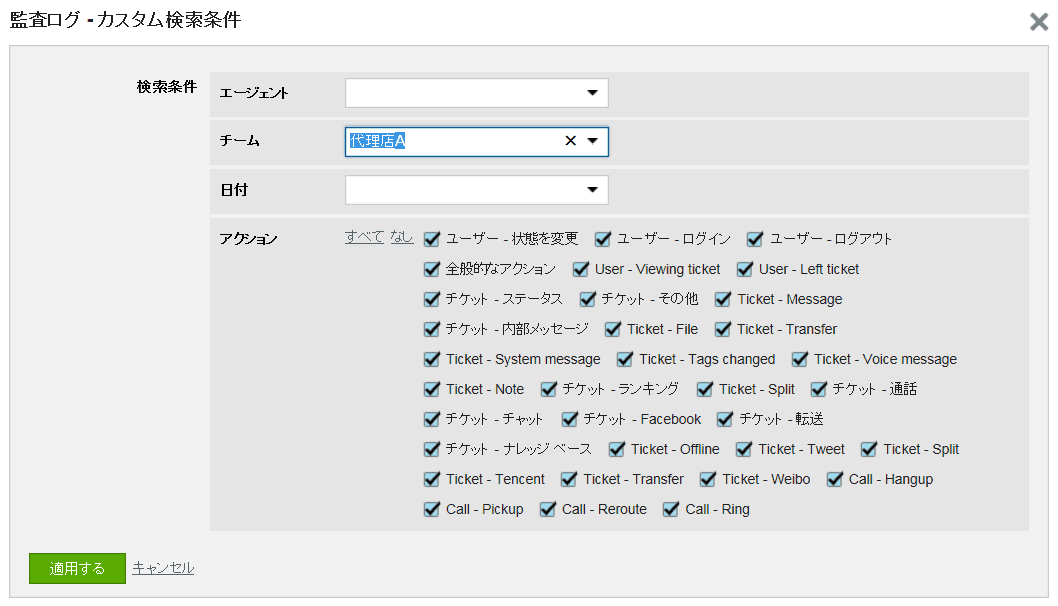The height and width of the screenshot is (606, 1058).
Task: Disable Ticket - Message checkbox
Action: (x=723, y=299)
